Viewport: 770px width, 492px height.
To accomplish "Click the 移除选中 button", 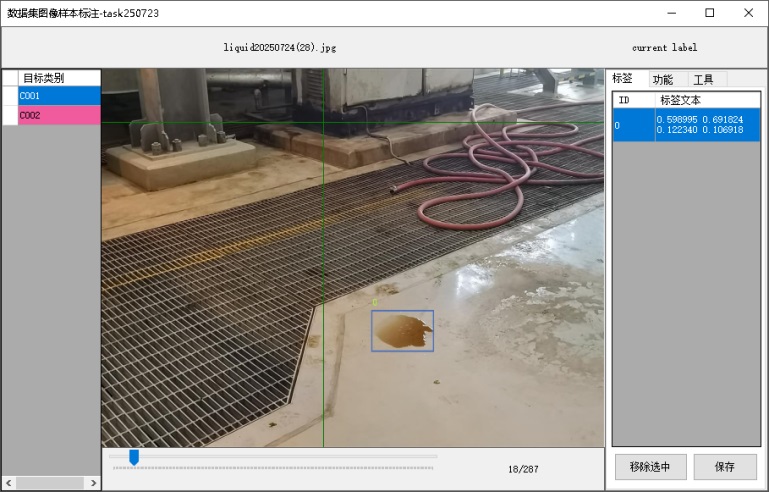I will coord(650,466).
